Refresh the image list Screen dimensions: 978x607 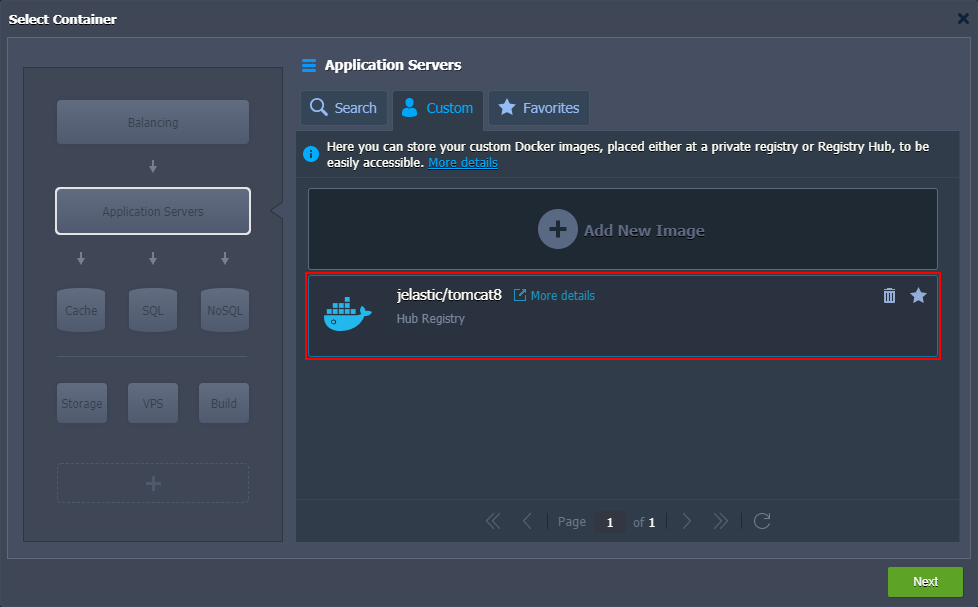pyautogui.click(x=762, y=521)
